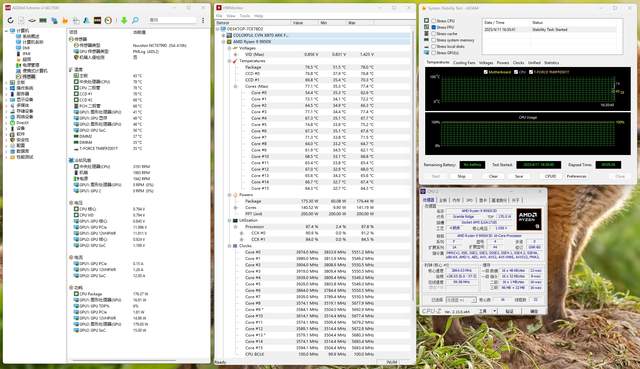Viewport: 640px width, 369px height.
Task: Open the SPD tab in CPU-Z
Action: pos(469,200)
